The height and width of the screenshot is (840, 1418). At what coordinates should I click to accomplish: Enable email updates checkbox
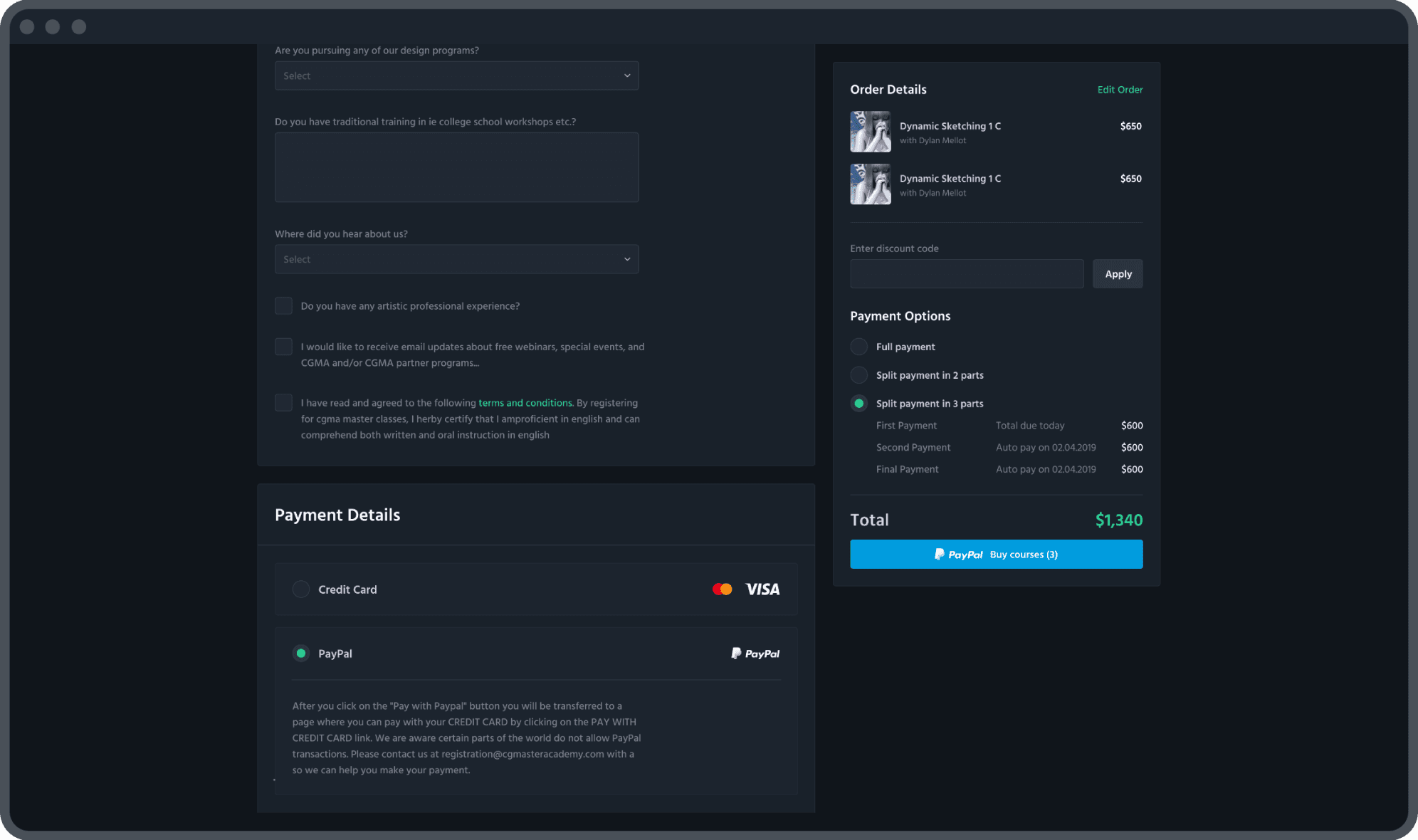[x=283, y=347]
